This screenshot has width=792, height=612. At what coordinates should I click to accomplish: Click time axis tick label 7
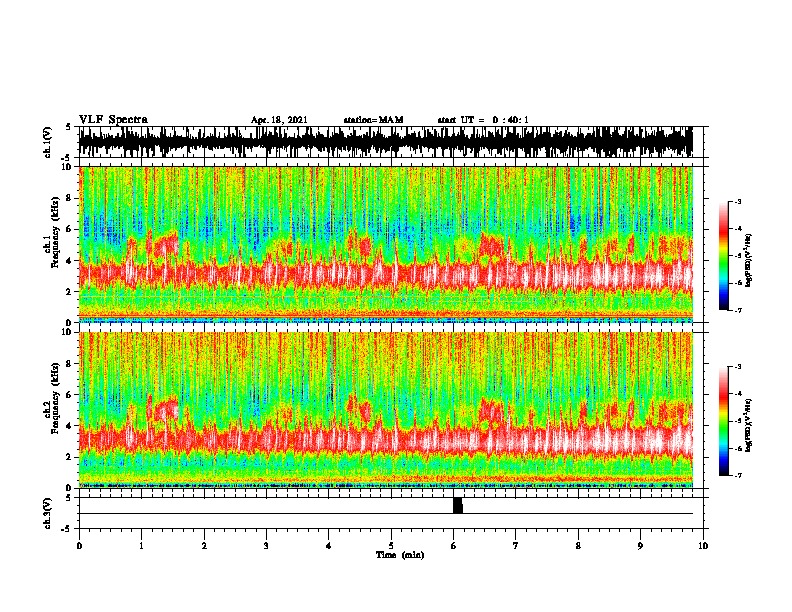click(x=516, y=546)
